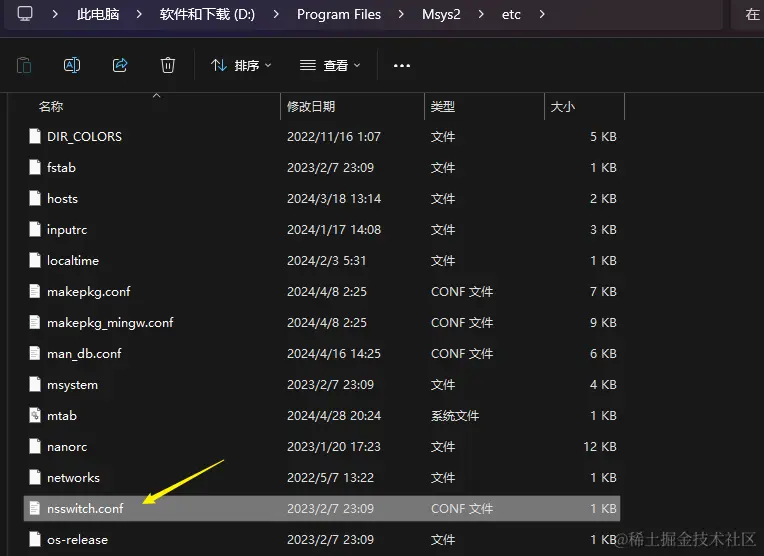Image resolution: width=764 pixels, height=556 pixels.
Task: Go to Program Files in breadcrumb
Action: 339,14
